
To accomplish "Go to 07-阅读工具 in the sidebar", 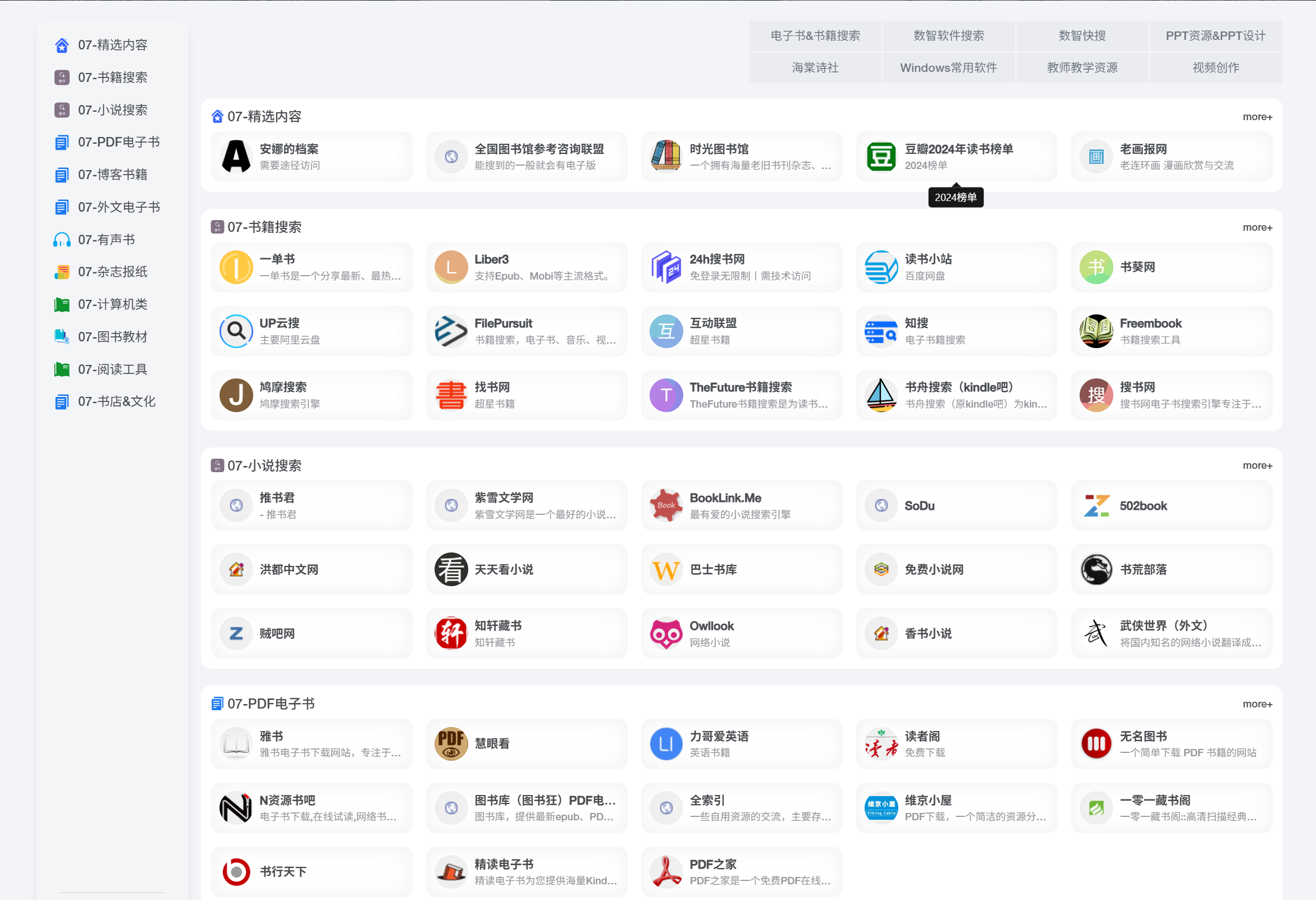I will (x=112, y=369).
